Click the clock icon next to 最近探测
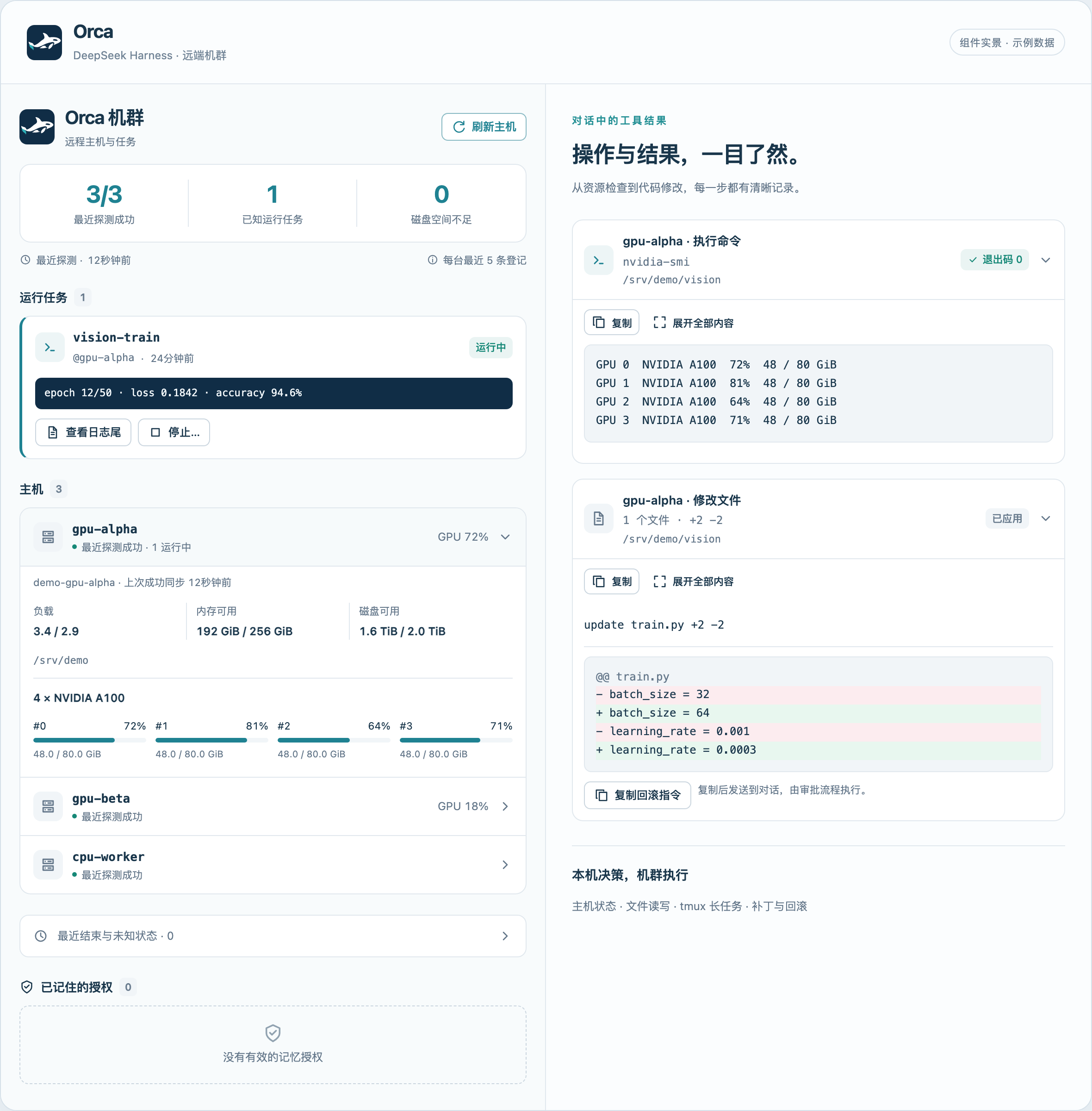1092x1111 pixels. [x=25, y=260]
